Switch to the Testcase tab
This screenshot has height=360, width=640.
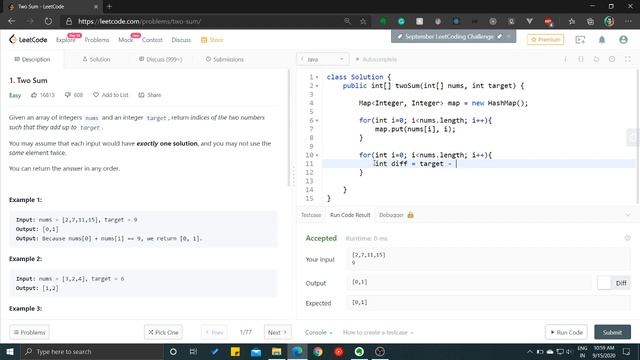(311, 215)
